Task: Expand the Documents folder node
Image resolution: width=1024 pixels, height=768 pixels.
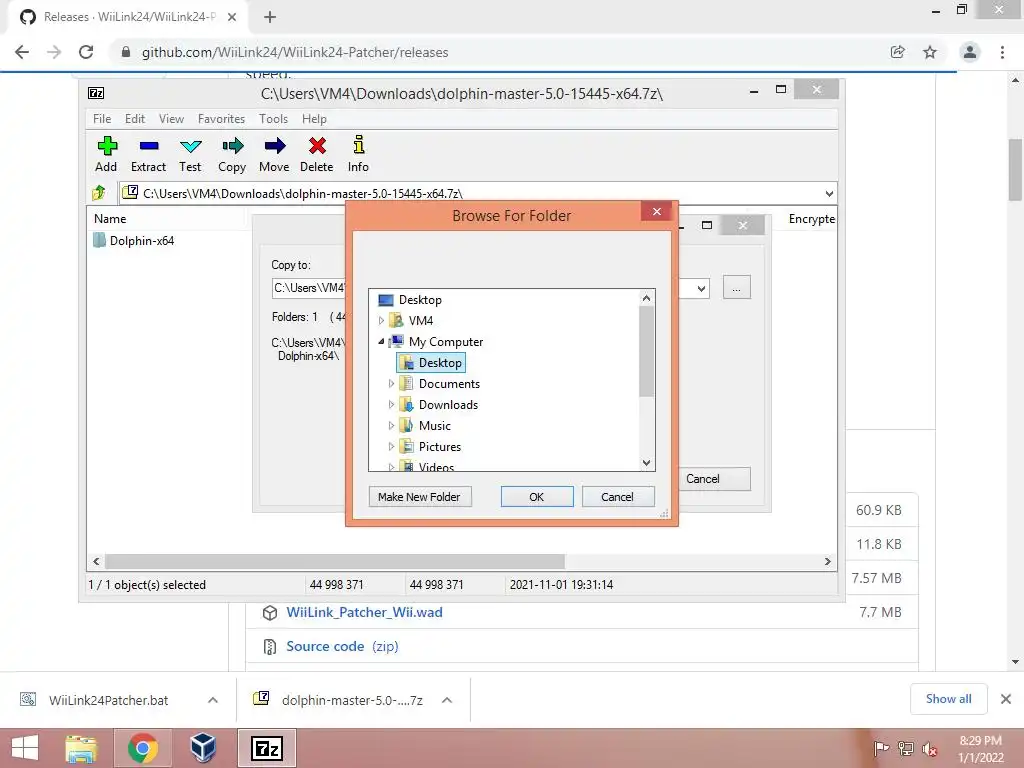Action: [391, 384]
